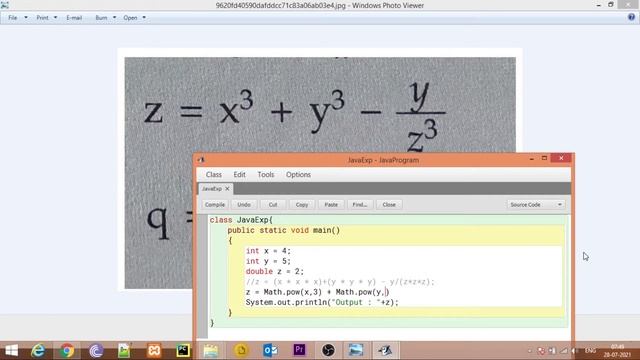
Task: Open the Outlook taskbar icon
Action: coord(270,351)
